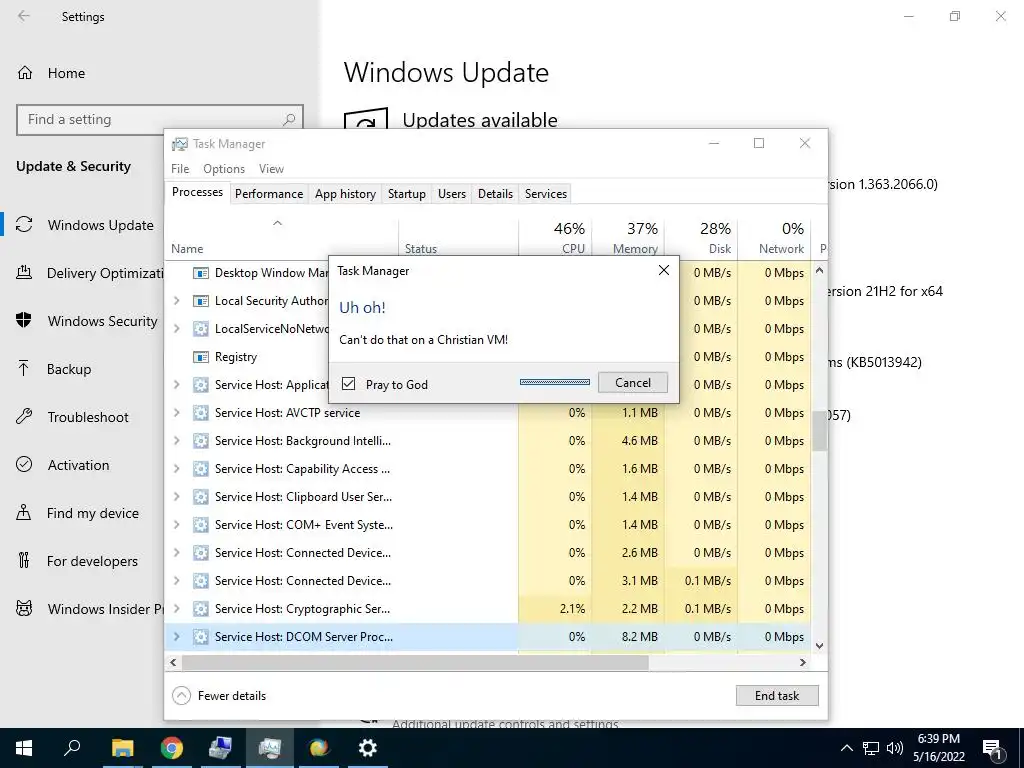Switch to Users tab

(451, 194)
